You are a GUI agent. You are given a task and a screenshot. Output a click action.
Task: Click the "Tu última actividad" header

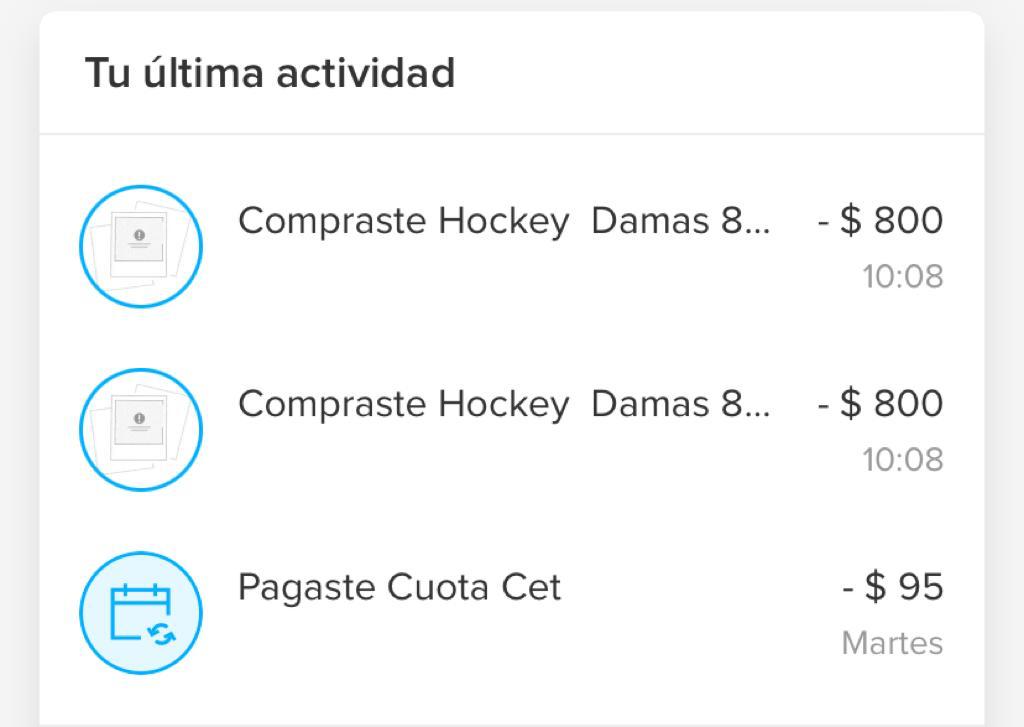[x=270, y=74]
